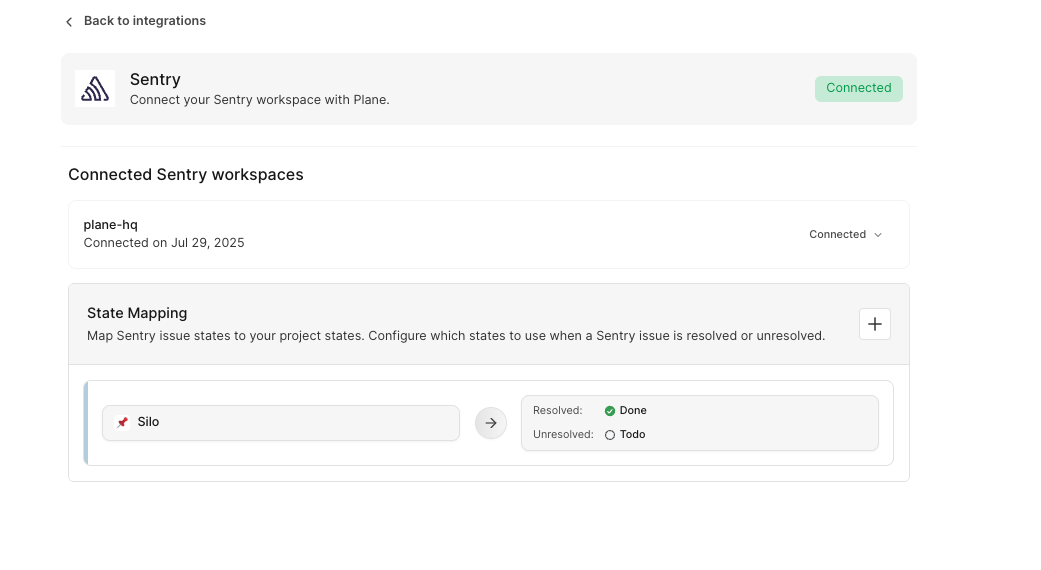Click the 'Resolved:' label

point(558,410)
